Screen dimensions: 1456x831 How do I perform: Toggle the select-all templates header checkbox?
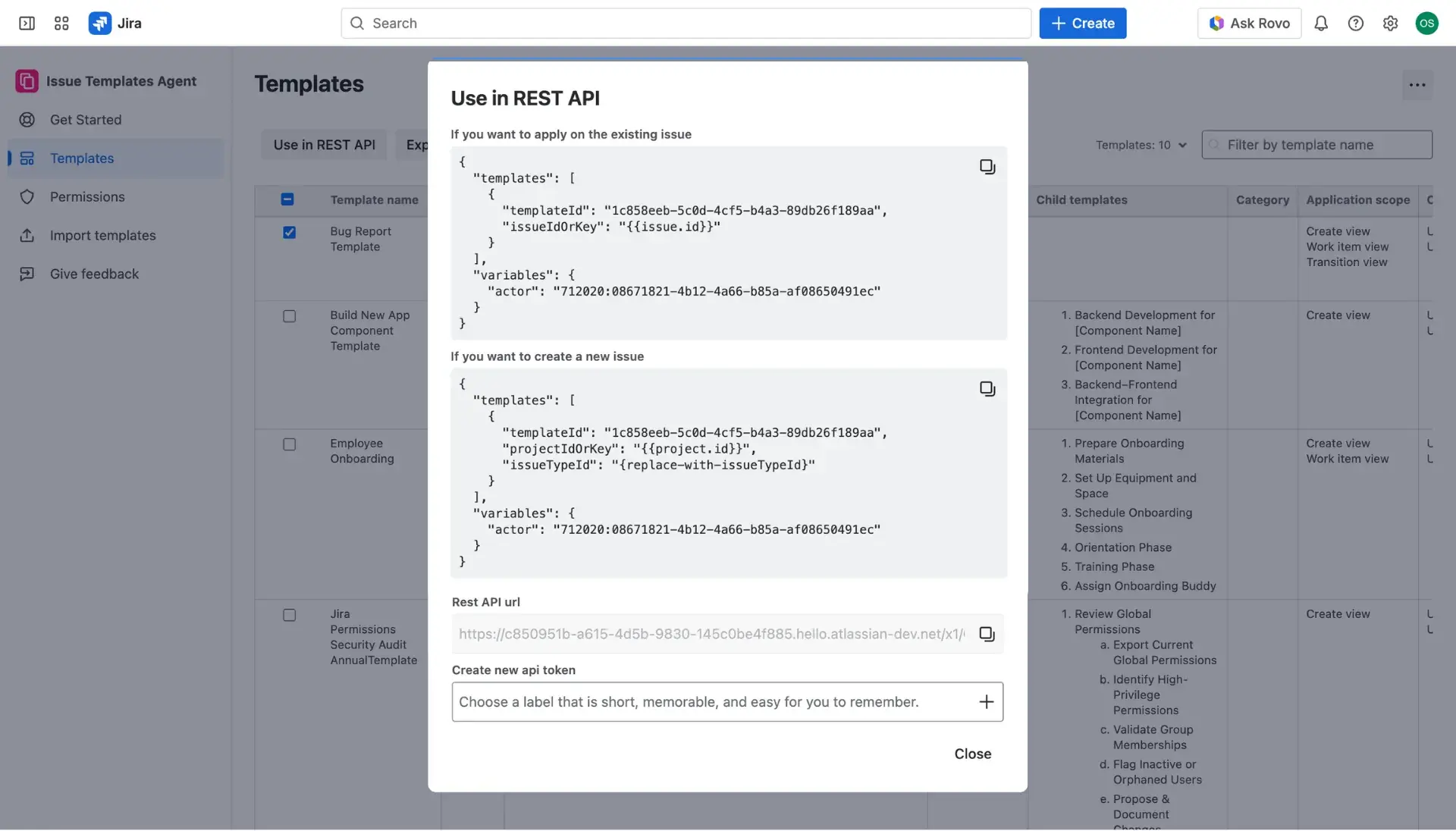click(287, 199)
